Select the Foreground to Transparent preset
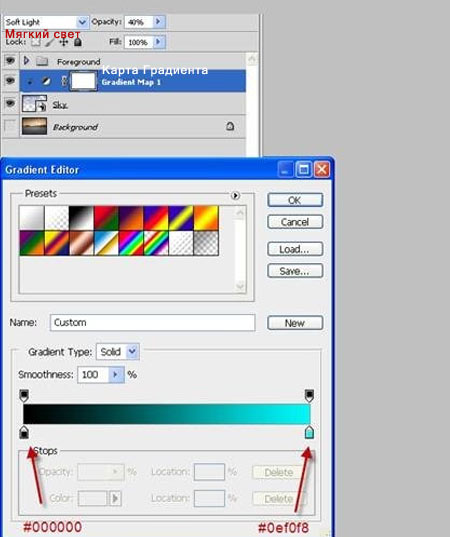Screen dimensions: 450x537 coord(57,218)
